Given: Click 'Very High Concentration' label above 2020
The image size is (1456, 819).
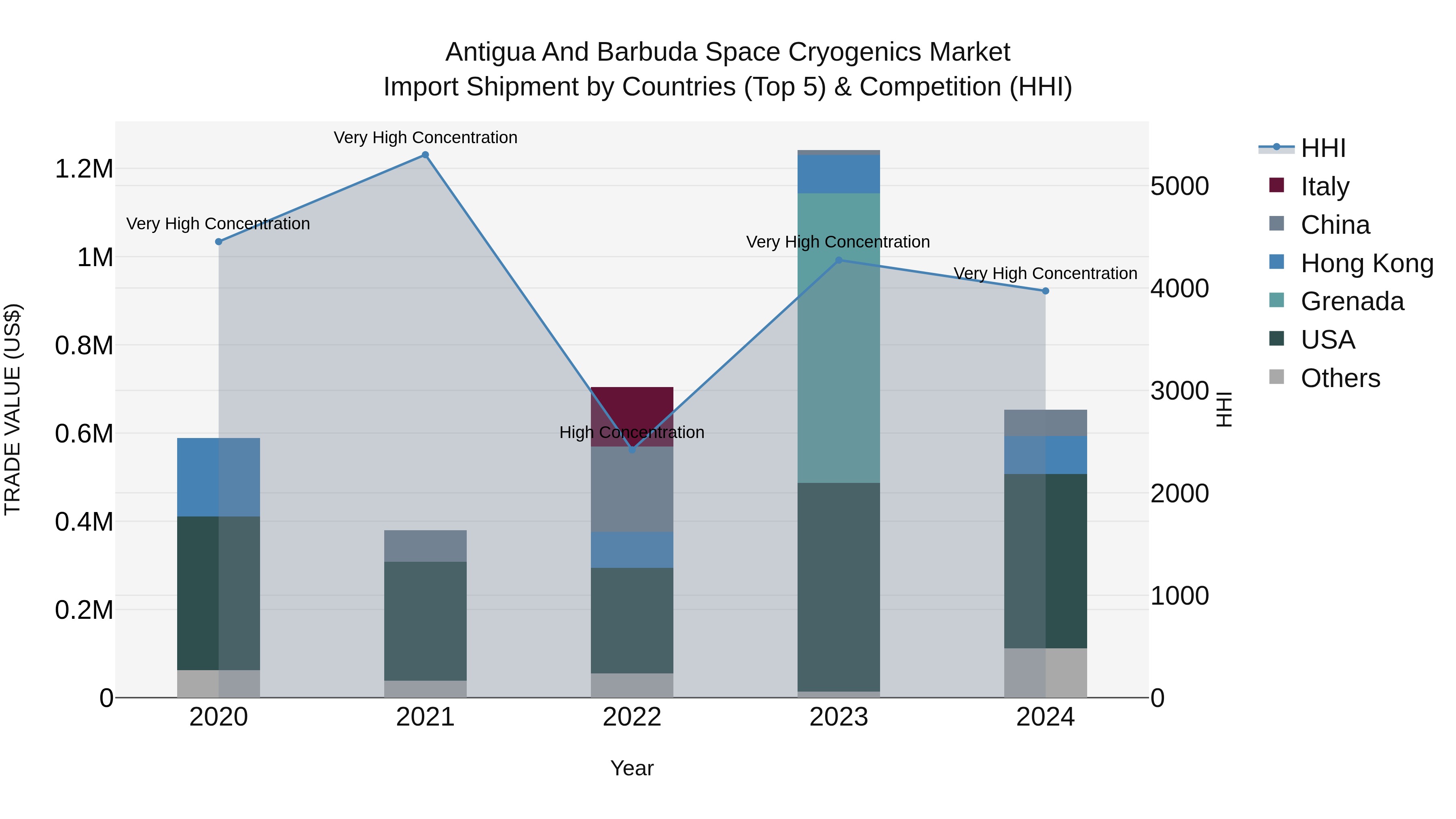Looking at the screenshot, I should point(218,224).
